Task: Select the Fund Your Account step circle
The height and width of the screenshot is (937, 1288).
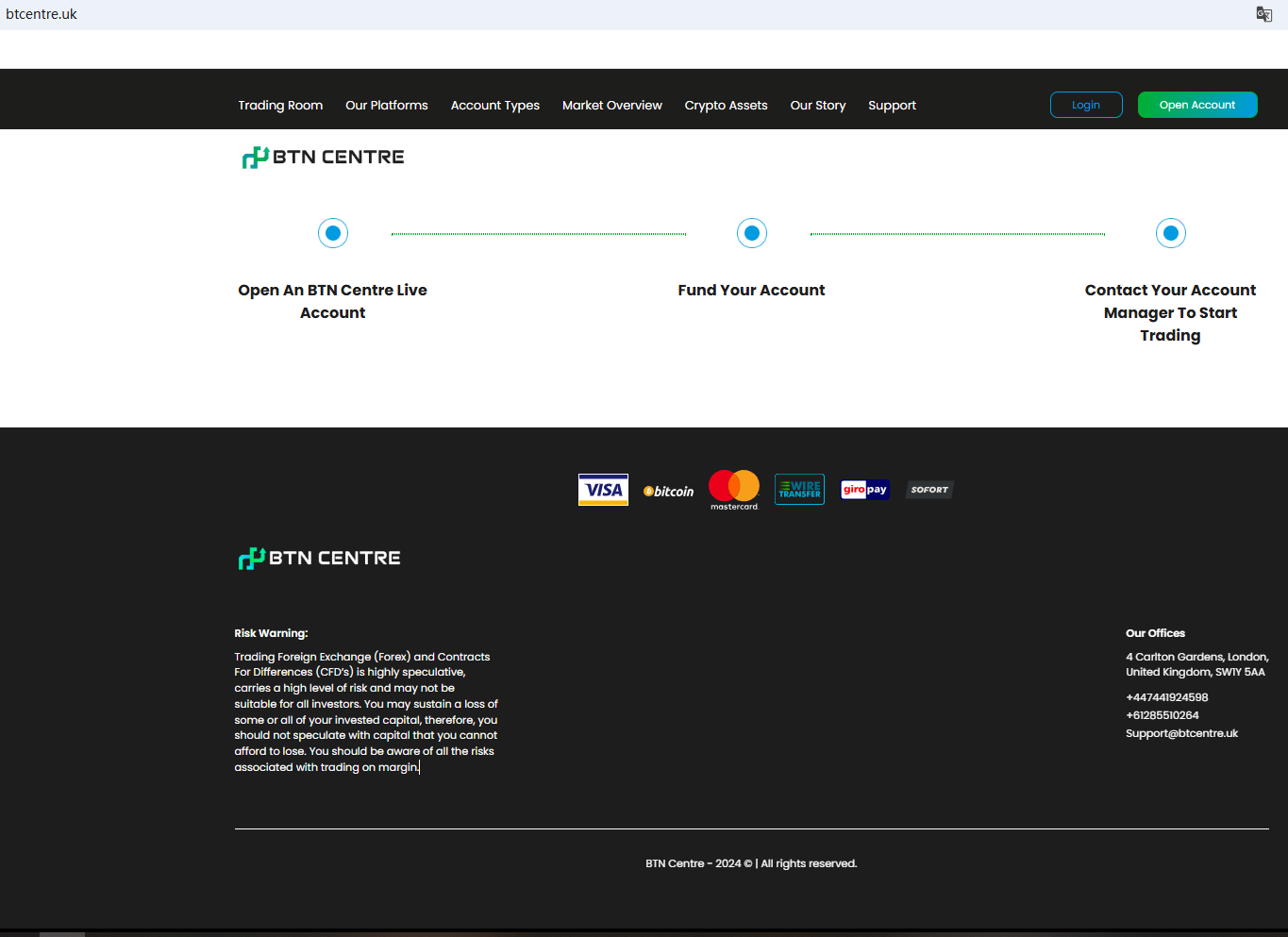Action: point(752,233)
